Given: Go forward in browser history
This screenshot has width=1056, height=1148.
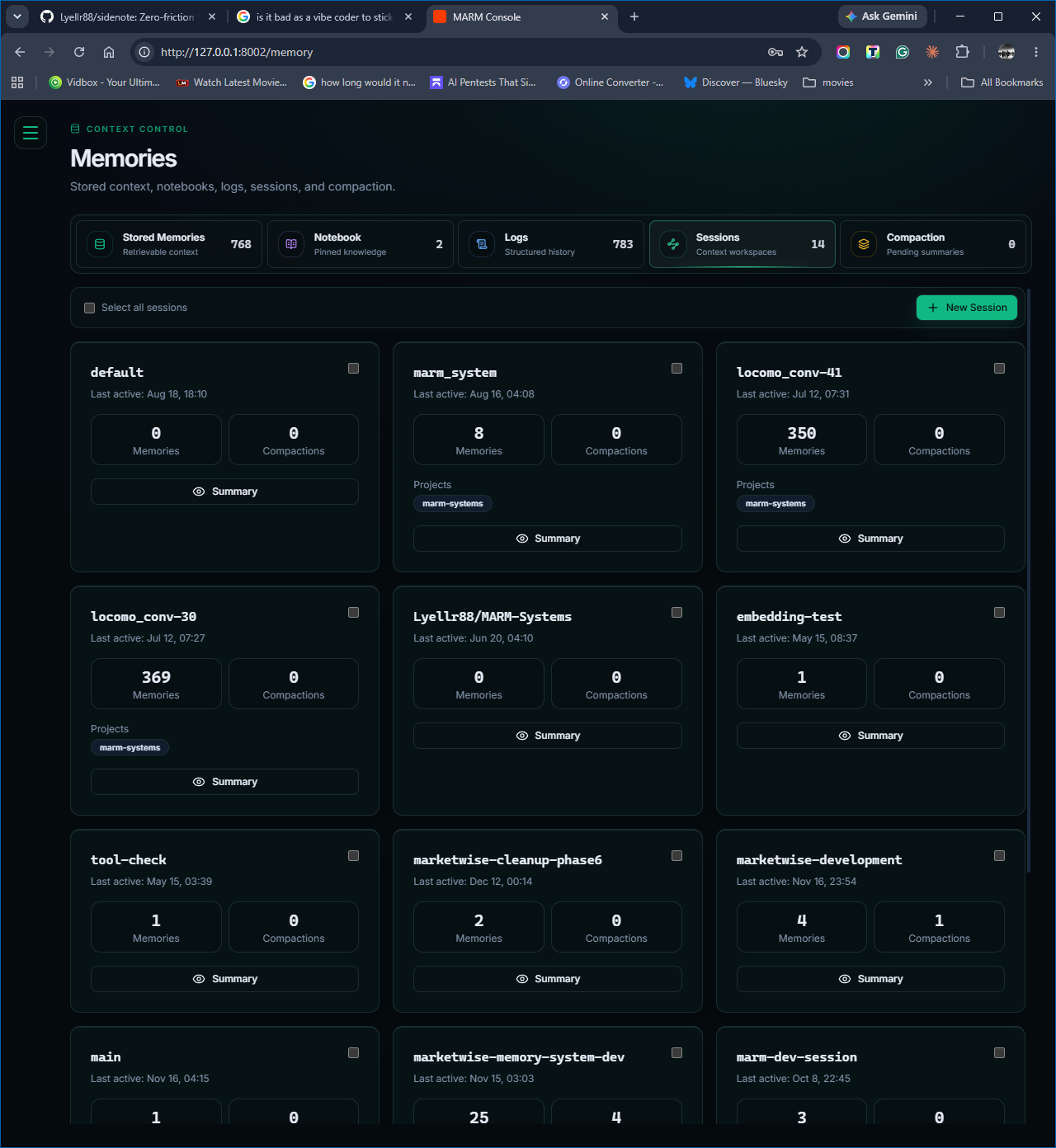Looking at the screenshot, I should (x=49, y=52).
